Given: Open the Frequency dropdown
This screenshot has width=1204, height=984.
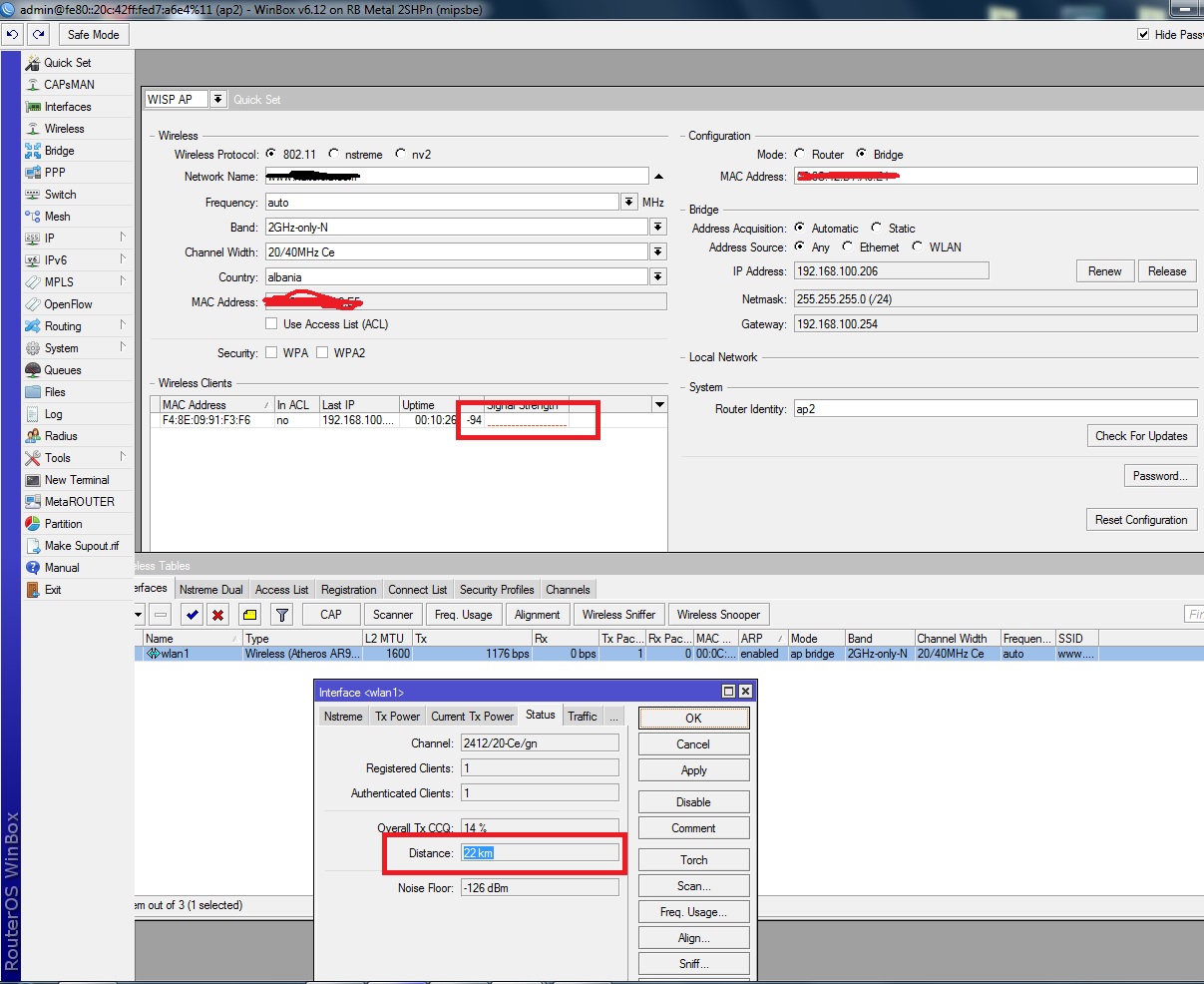Looking at the screenshot, I should 628,203.
